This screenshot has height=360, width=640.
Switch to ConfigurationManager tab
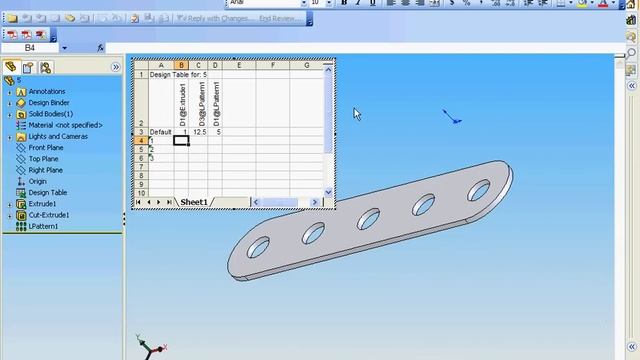pyautogui.click(x=46, y=67)
